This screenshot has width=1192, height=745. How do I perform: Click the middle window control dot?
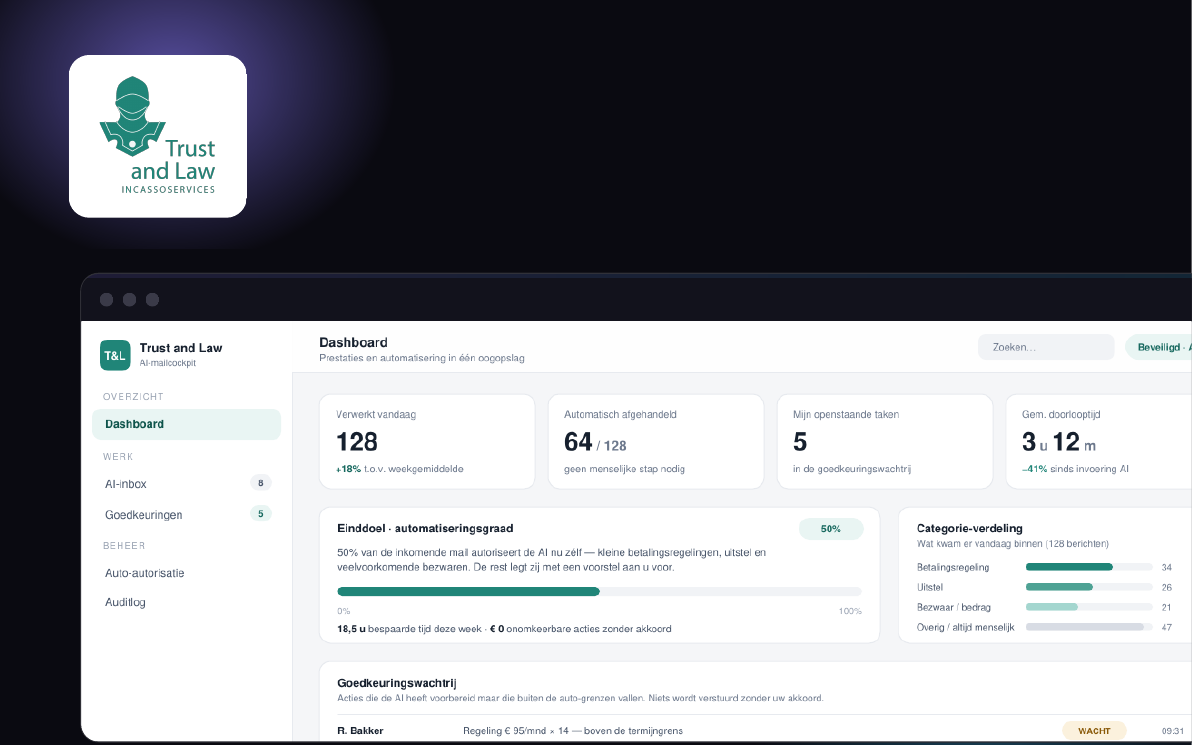click(129, 300)
